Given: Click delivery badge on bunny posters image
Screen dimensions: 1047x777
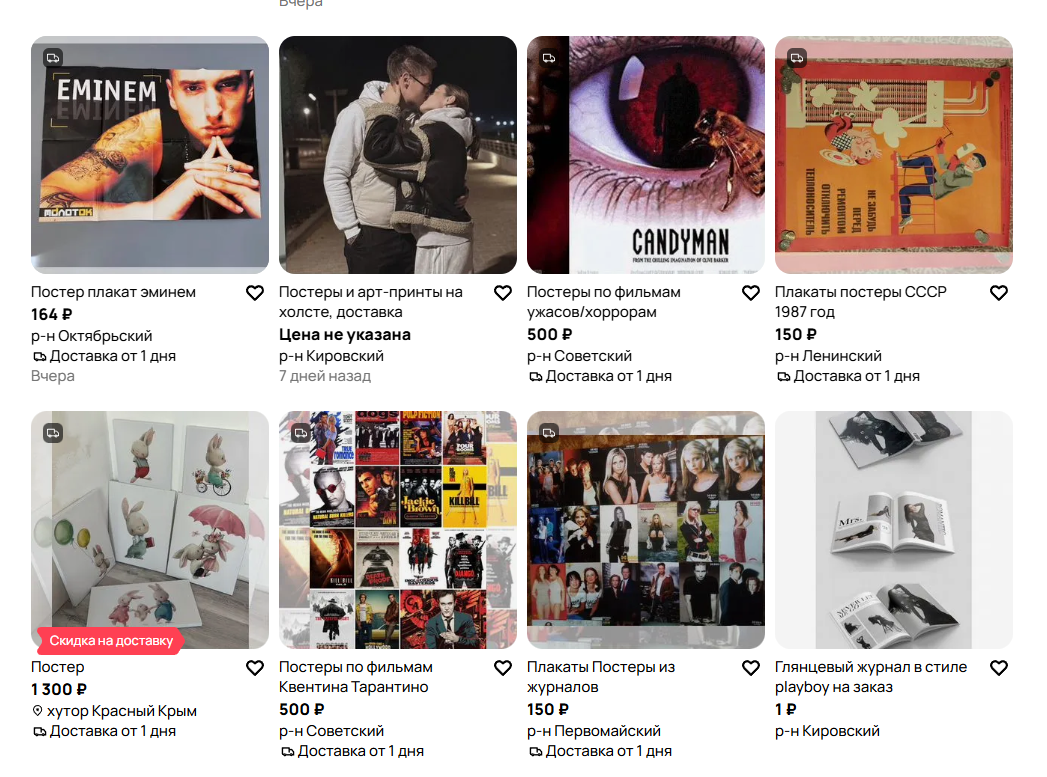Looking at the screenshot, I should tap(53, 433).
